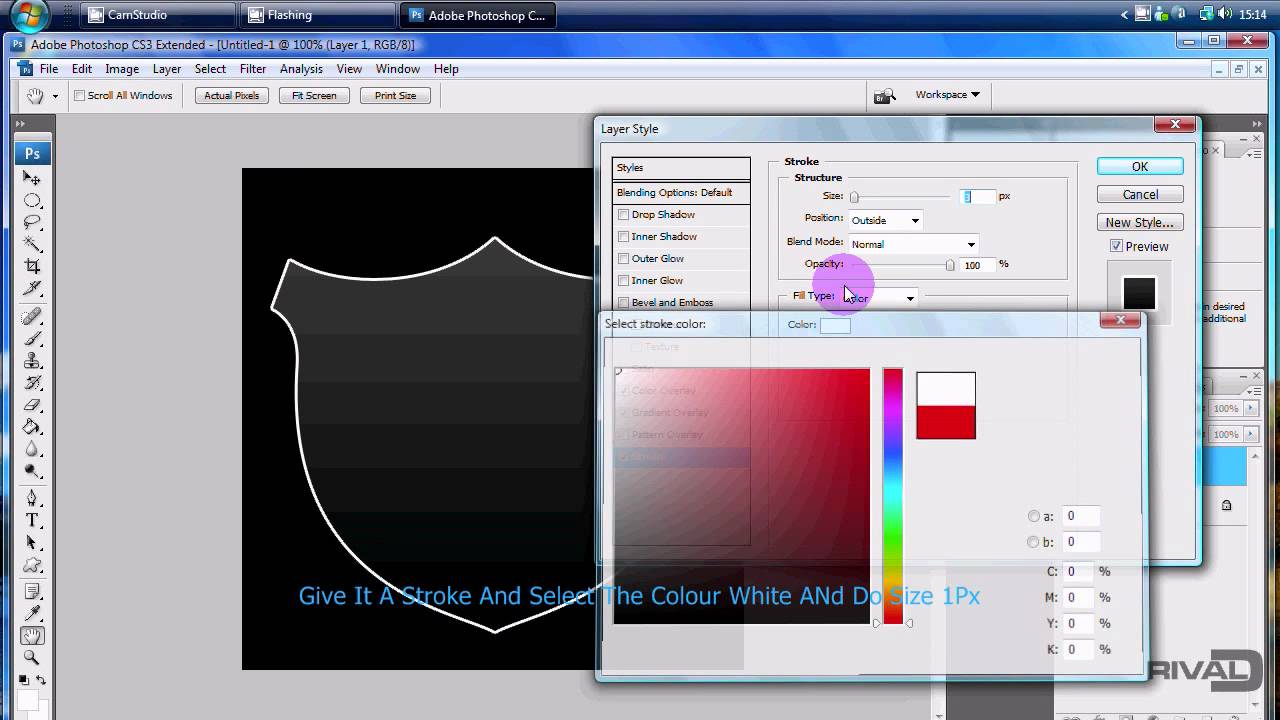Screen dimensions: 1280x720
Task: Select the 'a' radio button
Action: (1034, 516)
